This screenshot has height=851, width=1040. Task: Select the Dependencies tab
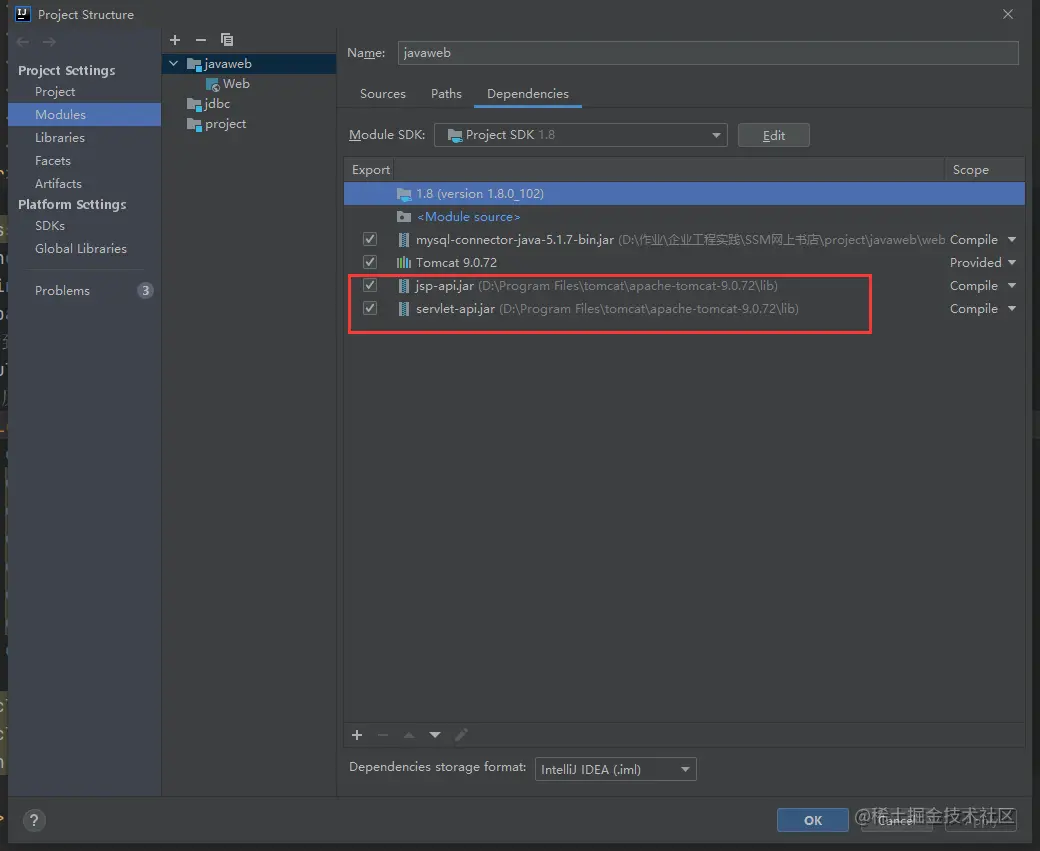pyautogui.click(x=528, y=94)
